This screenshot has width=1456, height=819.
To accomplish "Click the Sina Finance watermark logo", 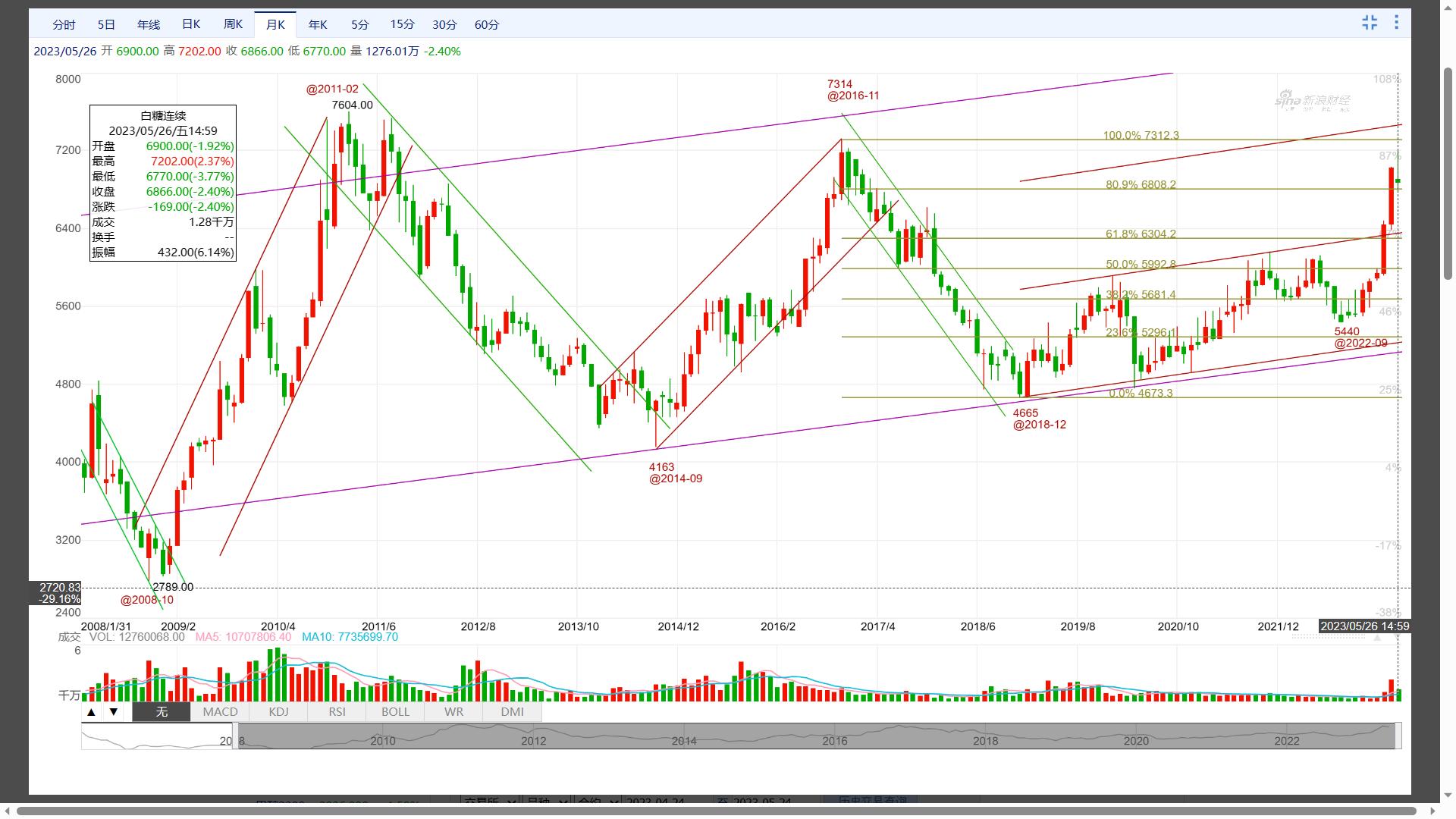I will pos(1311,101).
